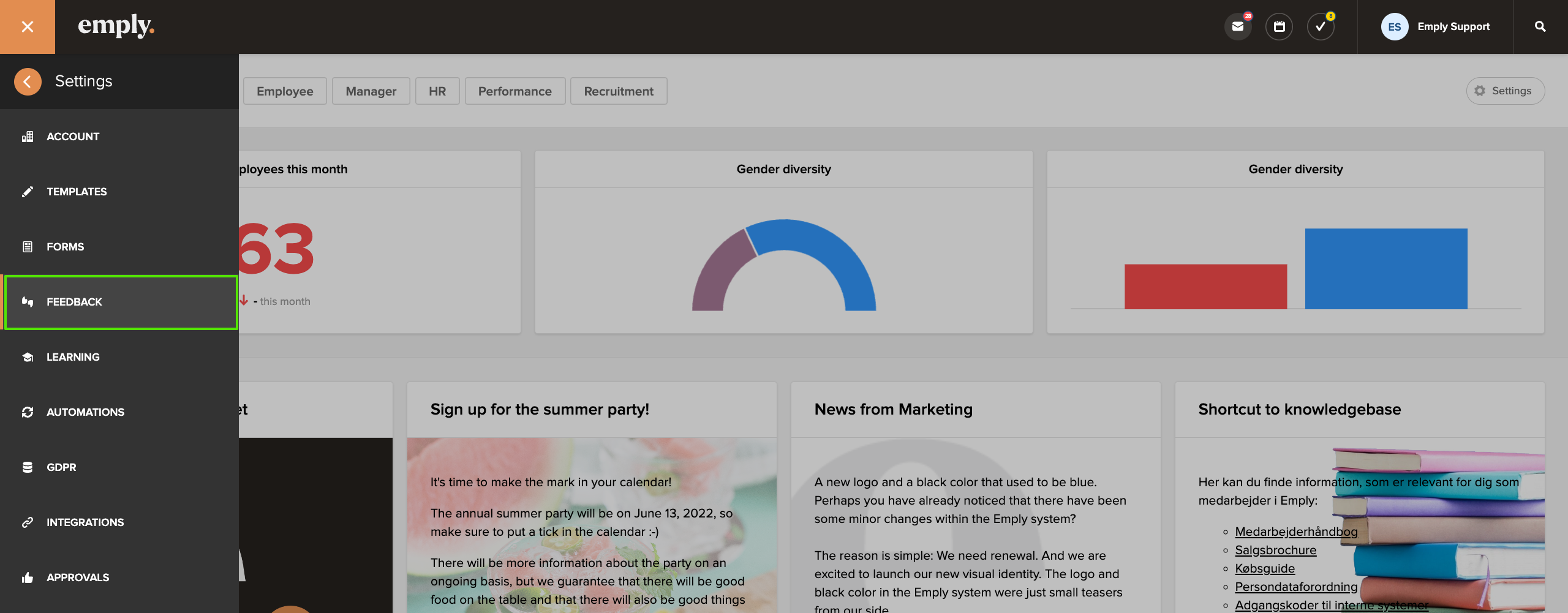Click the blue bar in Gender diversity chart
The height and width of the screenshot is (613, 1568).
(x=1385, y=269)
